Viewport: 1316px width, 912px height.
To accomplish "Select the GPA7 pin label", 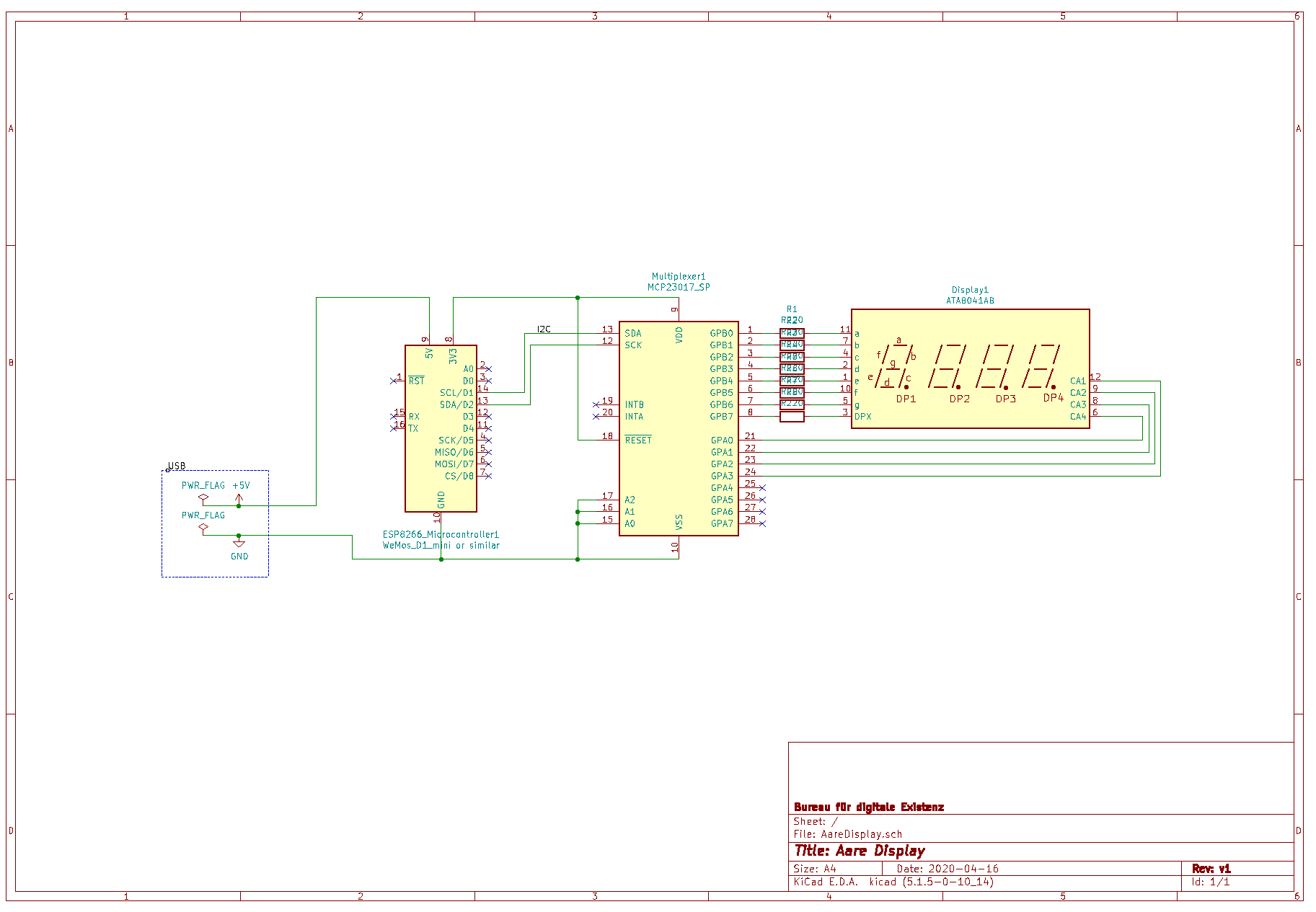I will (x=722, y=523).
